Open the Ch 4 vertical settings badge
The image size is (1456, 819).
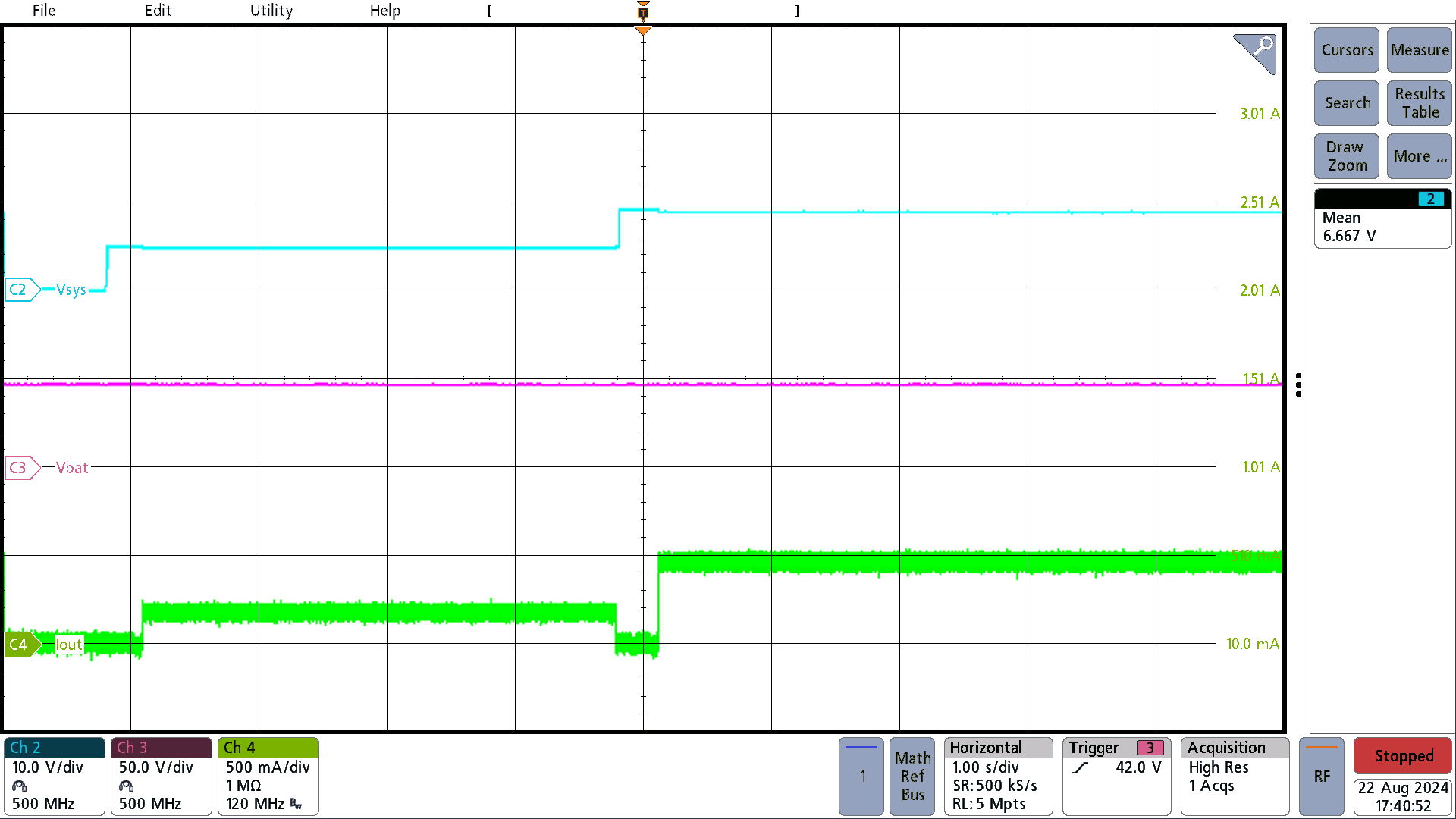tap(268, 777)
